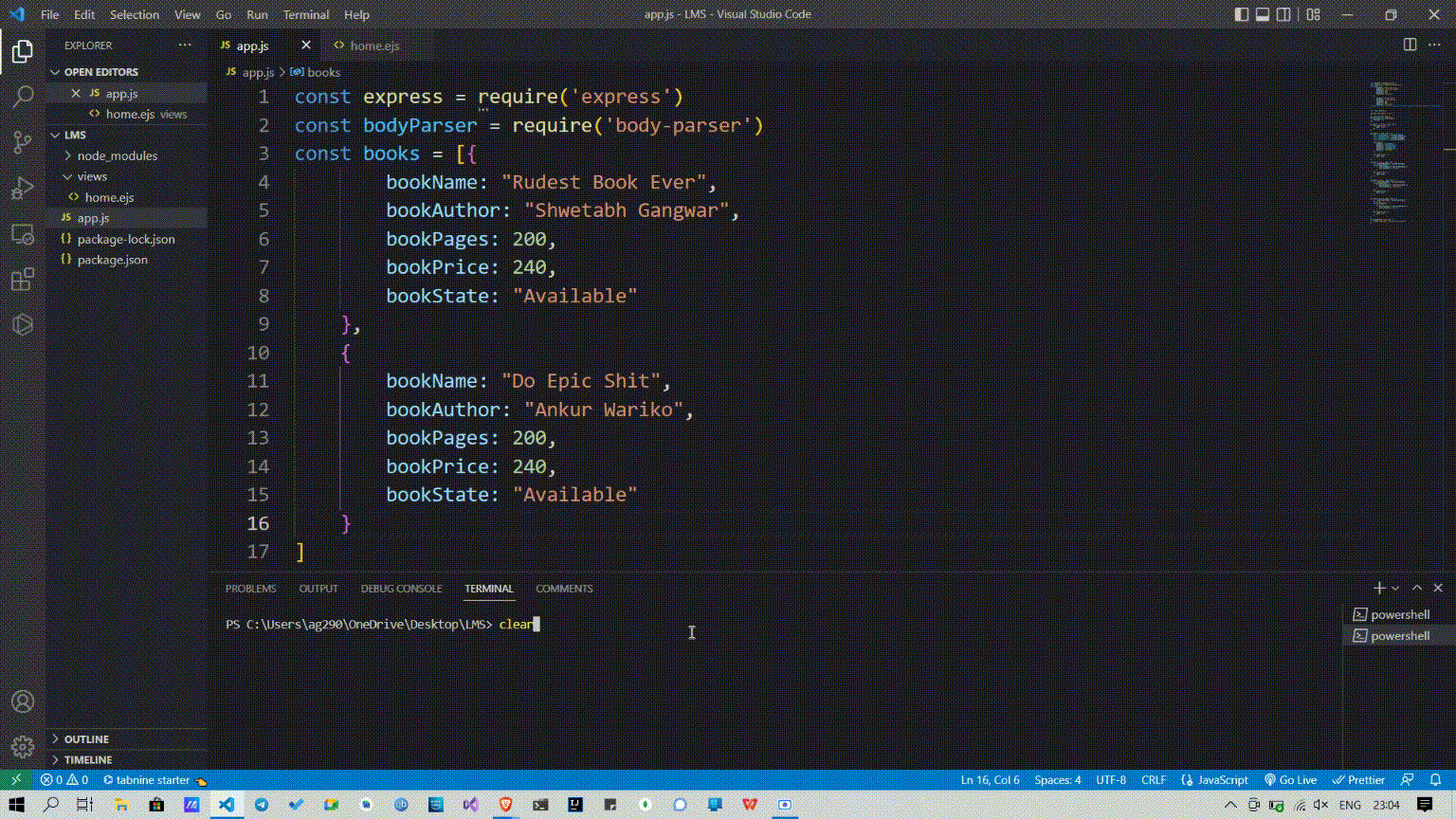Open notifications bell in status bar
Image resolution: width=1456 pixels, height=819 pixels.
(x=1435, y=780)
